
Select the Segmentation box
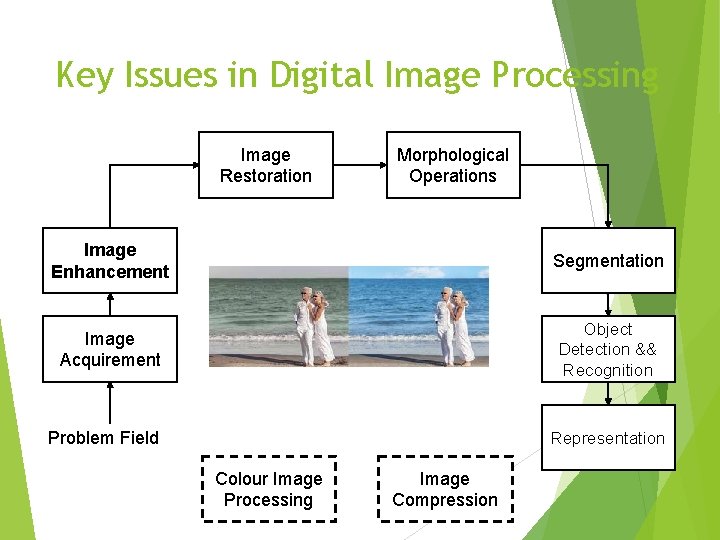pyautogui.click(x=608, y=260)
